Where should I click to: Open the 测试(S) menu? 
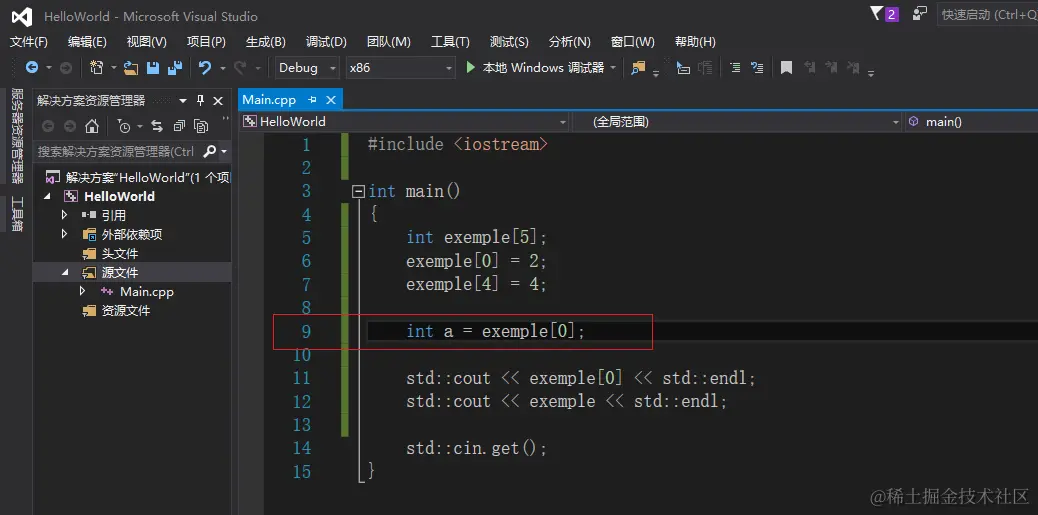click(509, 42)
